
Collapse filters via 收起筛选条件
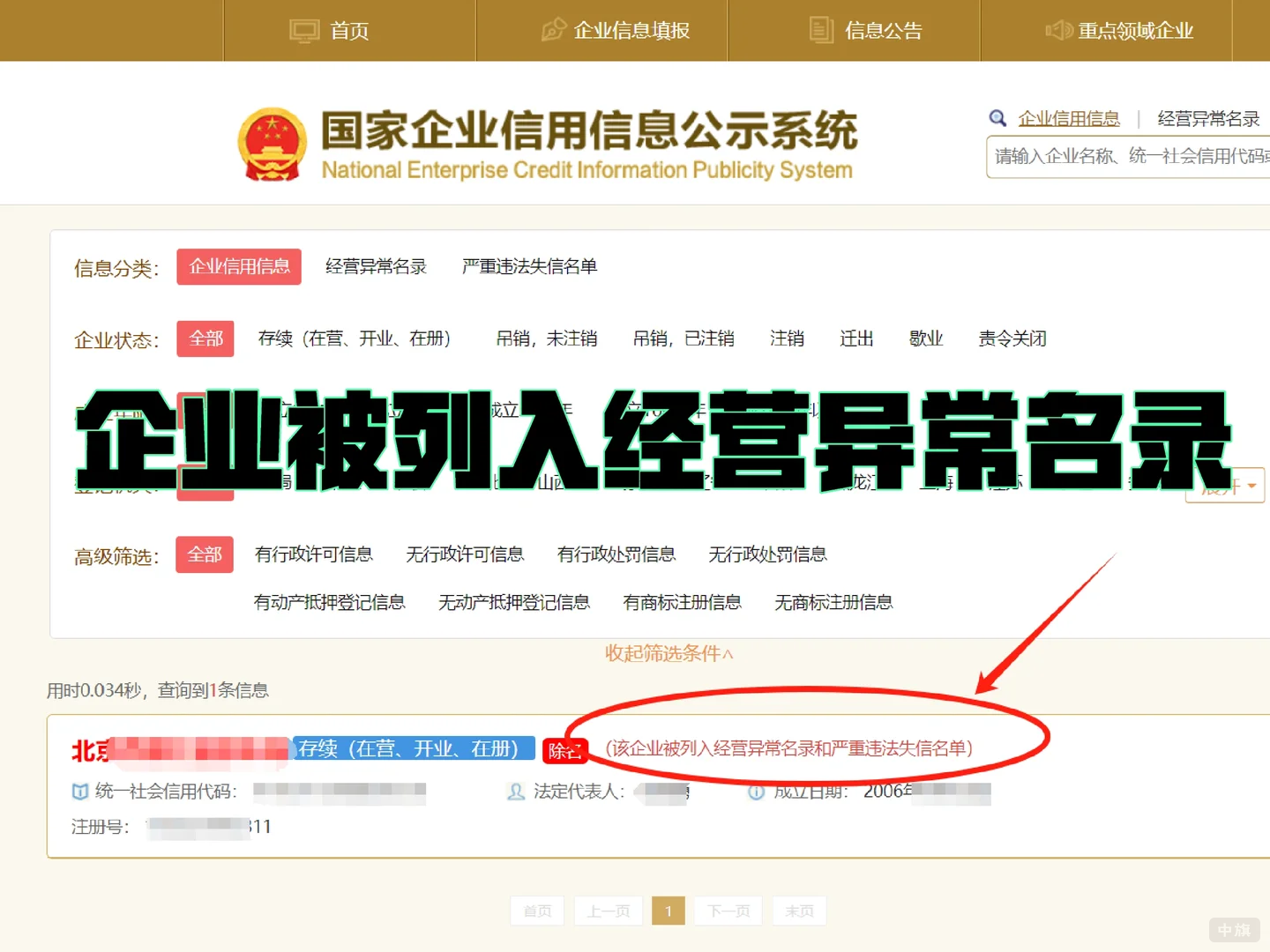pyautogui.click(x=669, y=653)
